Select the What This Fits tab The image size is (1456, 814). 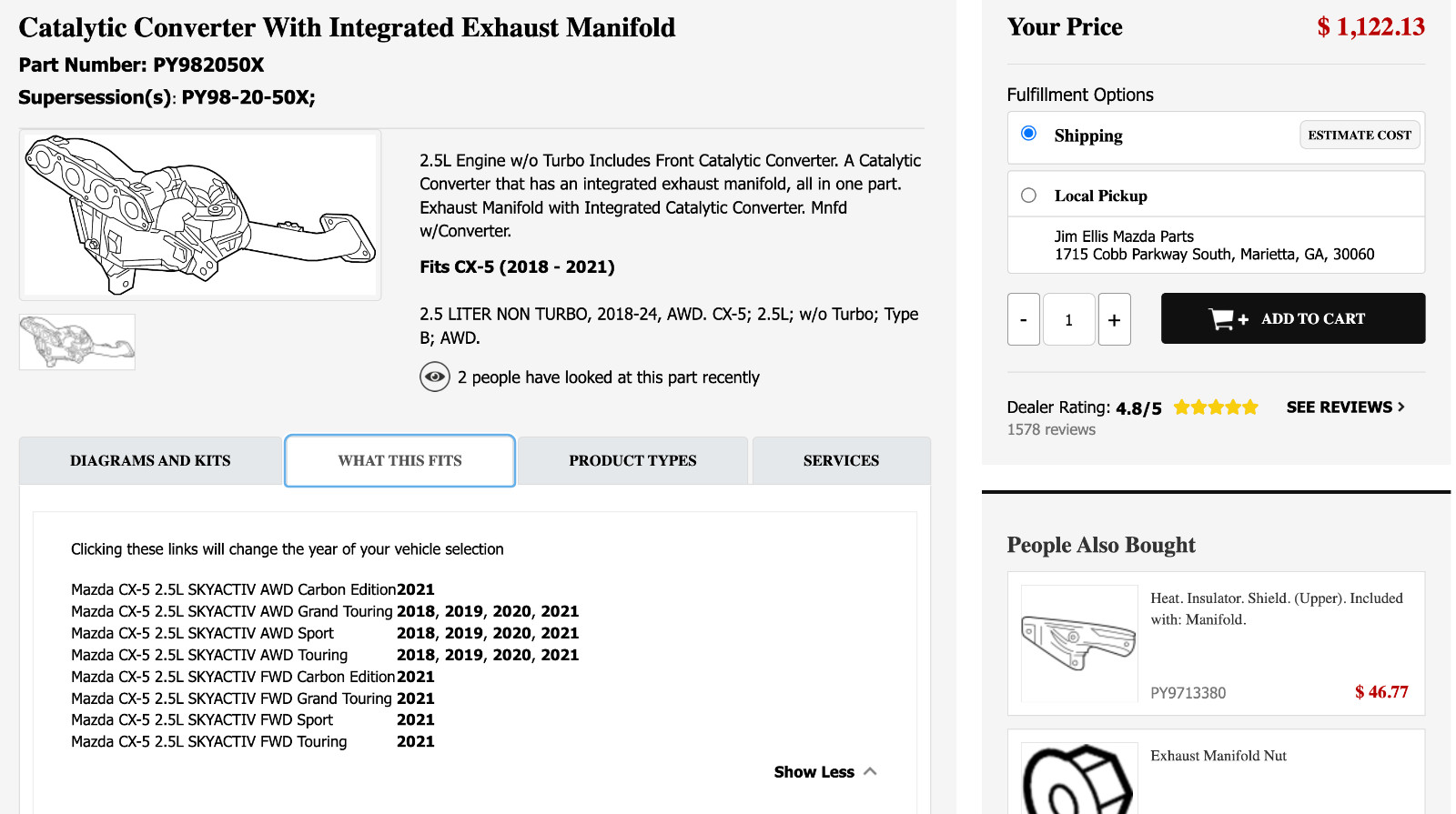point(399,461)
